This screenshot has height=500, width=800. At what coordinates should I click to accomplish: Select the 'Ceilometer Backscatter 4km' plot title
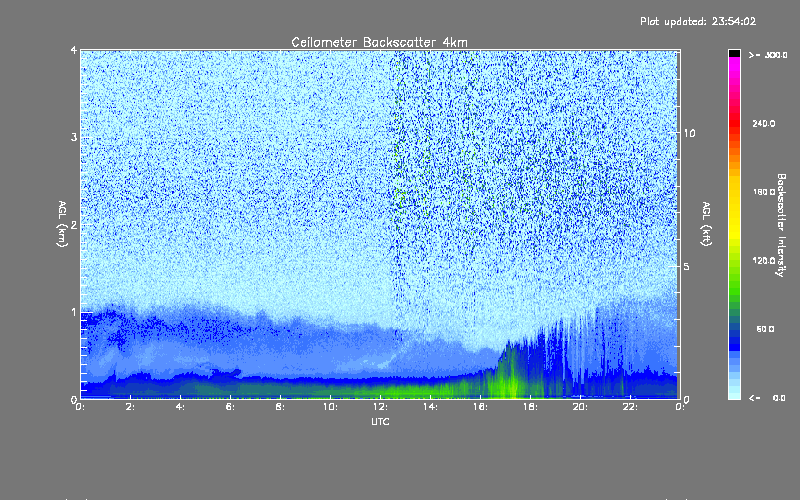coord(379,42)
